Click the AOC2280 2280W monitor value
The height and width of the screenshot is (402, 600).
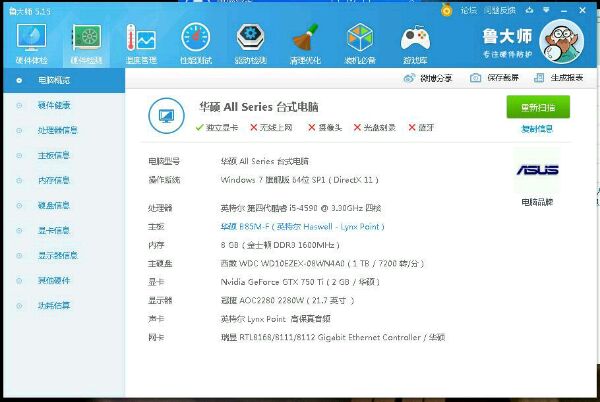pyautogui.click(x=287, y=301)
